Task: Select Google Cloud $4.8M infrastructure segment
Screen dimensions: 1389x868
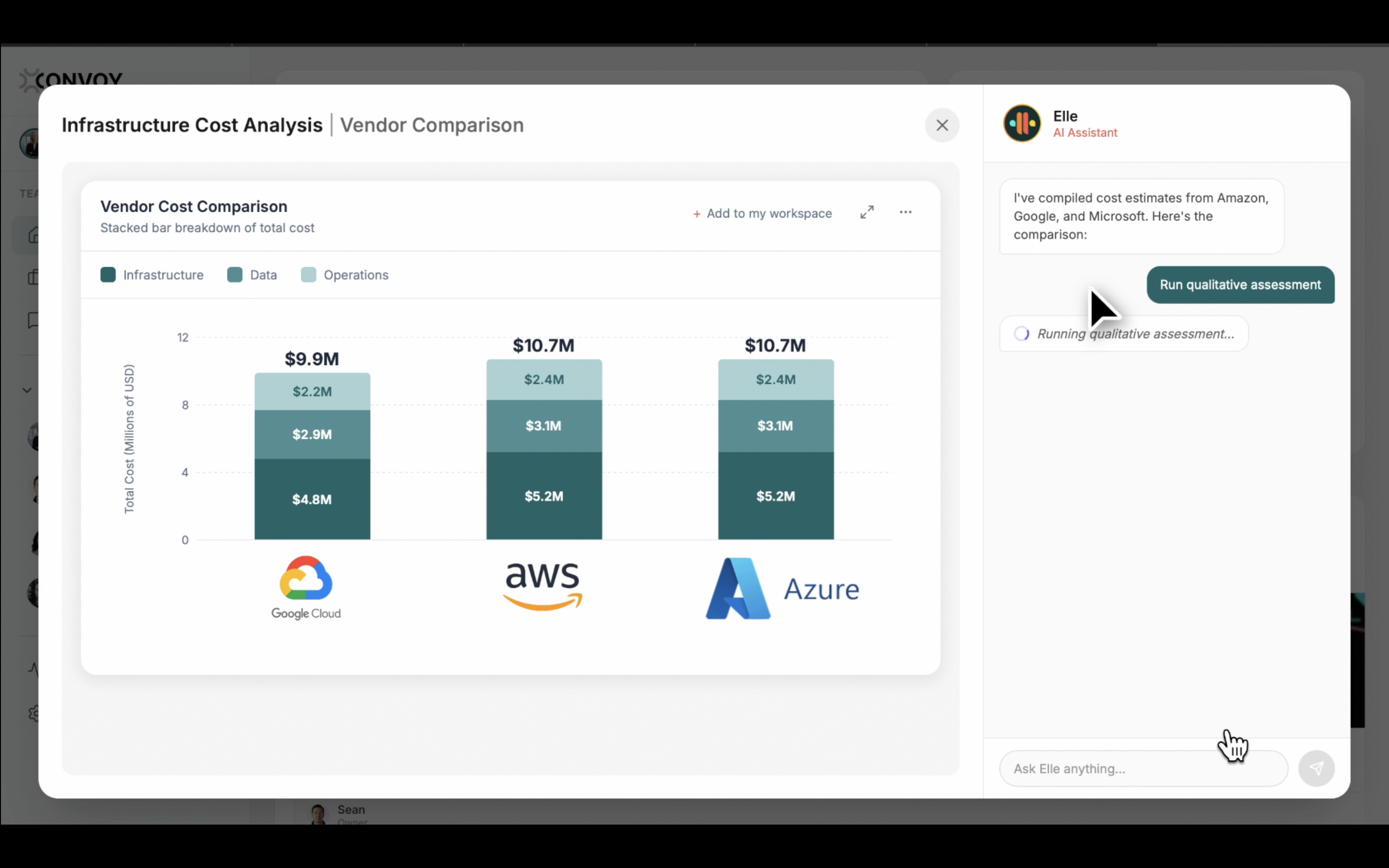Action: pyautogui.click(x=312, y=499)
